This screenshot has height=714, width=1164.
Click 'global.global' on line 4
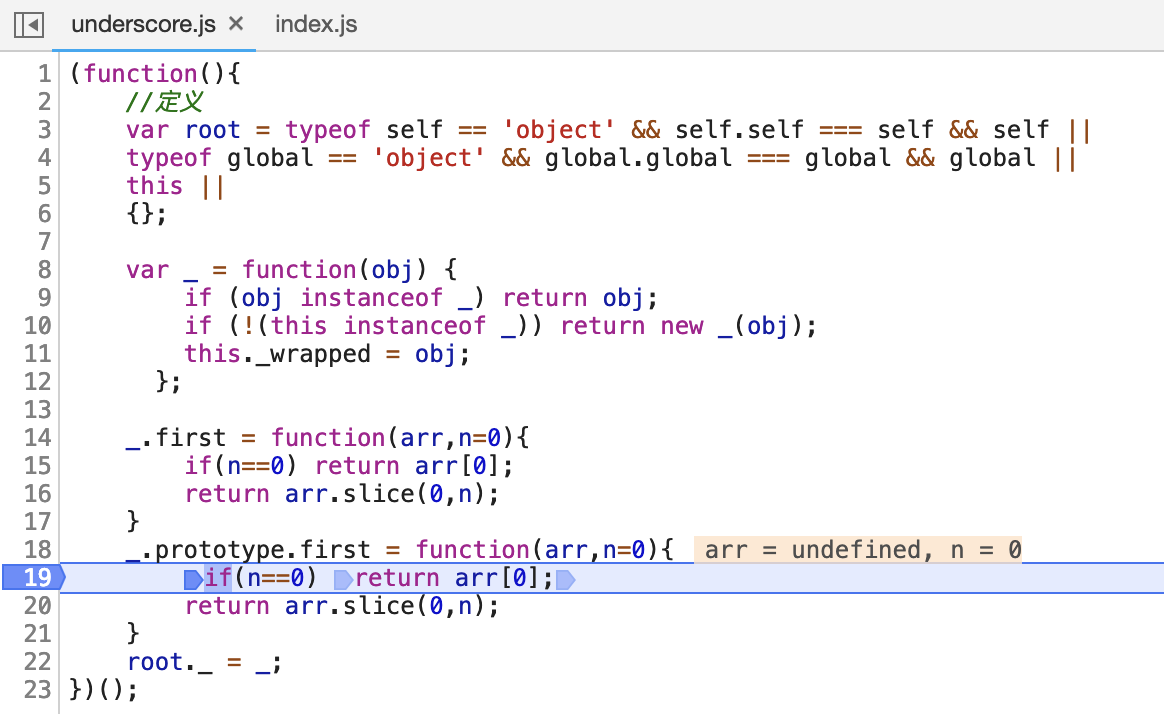(x=638, y=158)
